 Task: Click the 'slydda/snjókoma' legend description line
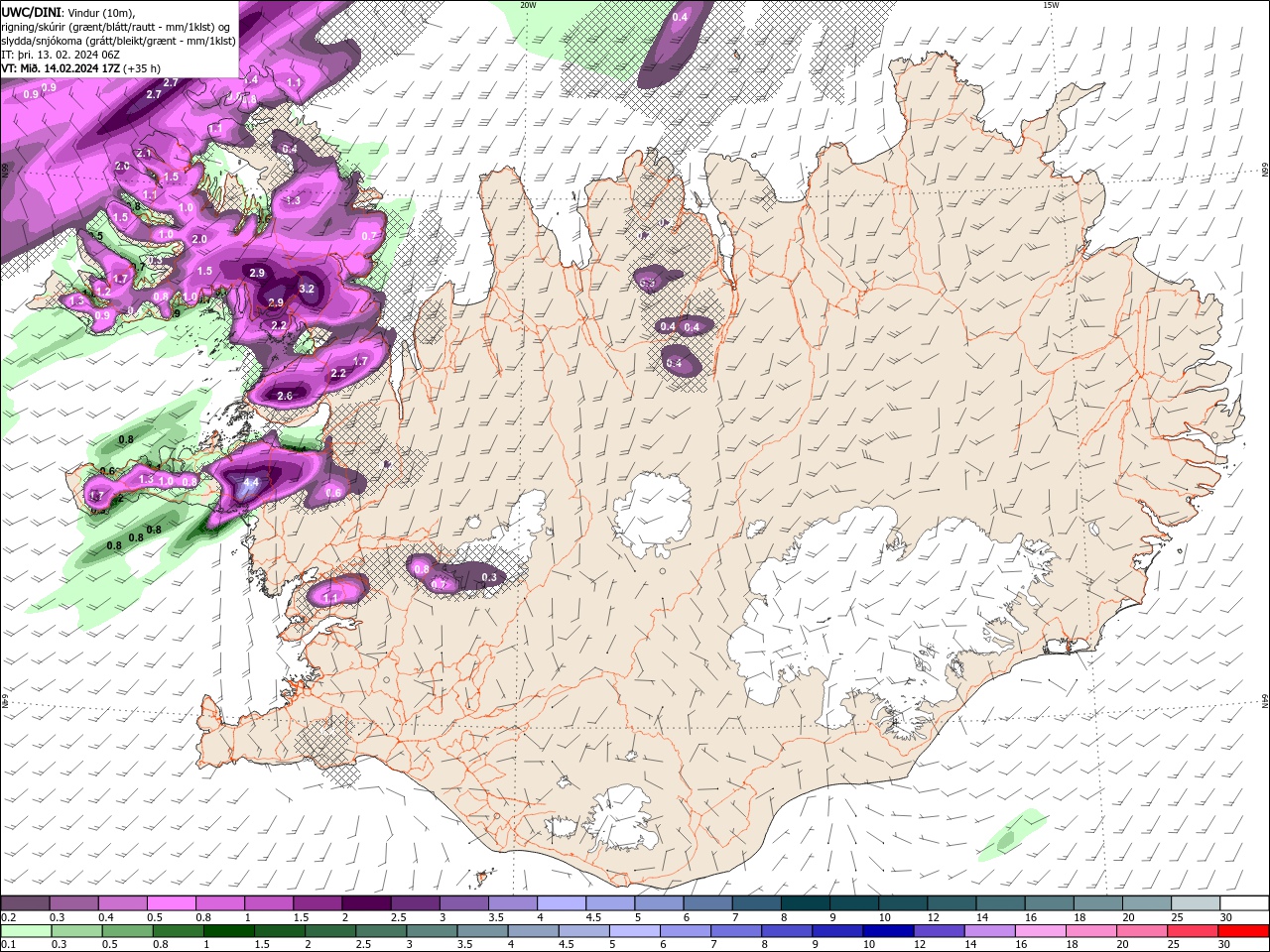pyautogui.click(x=118, y=41)
